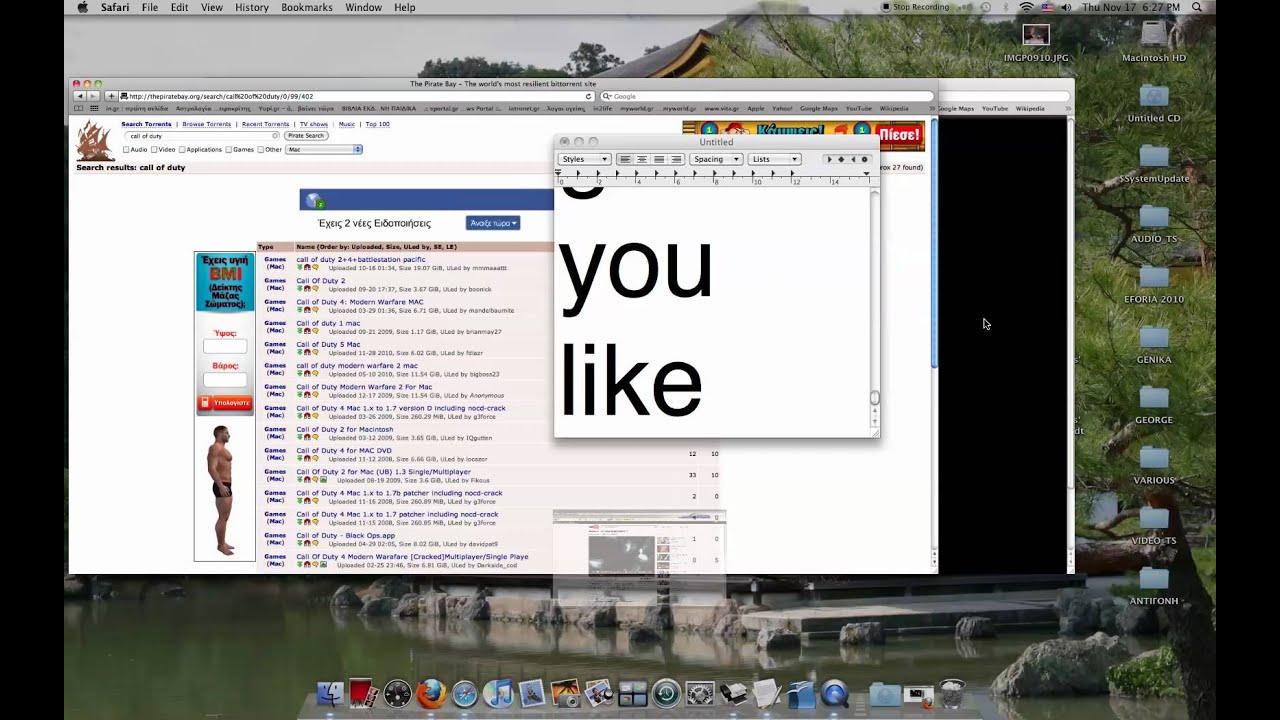The height and width of the screenshot is (720, 1280).
Task: Open the Mac category dropdown
Action: (x=324, y=150)
